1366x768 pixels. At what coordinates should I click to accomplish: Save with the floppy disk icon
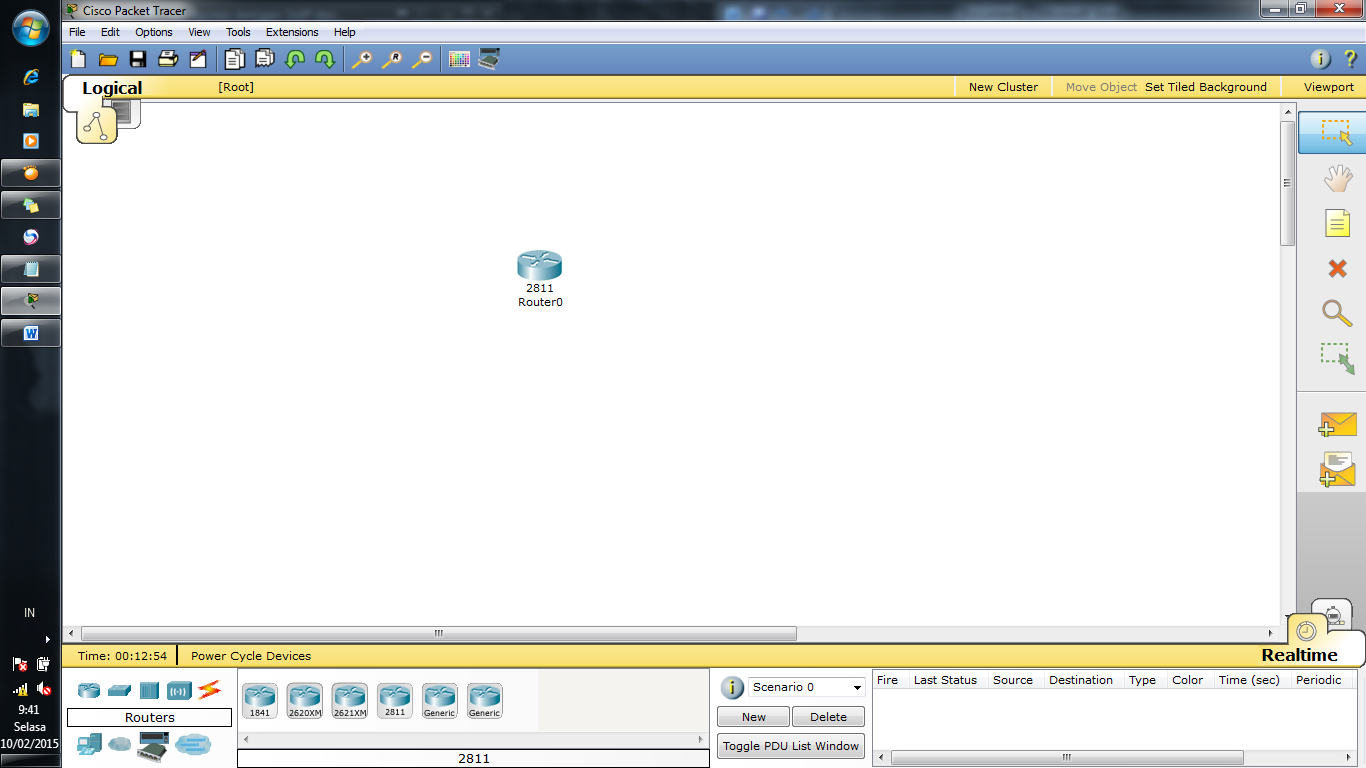click(x=138, y=59)
